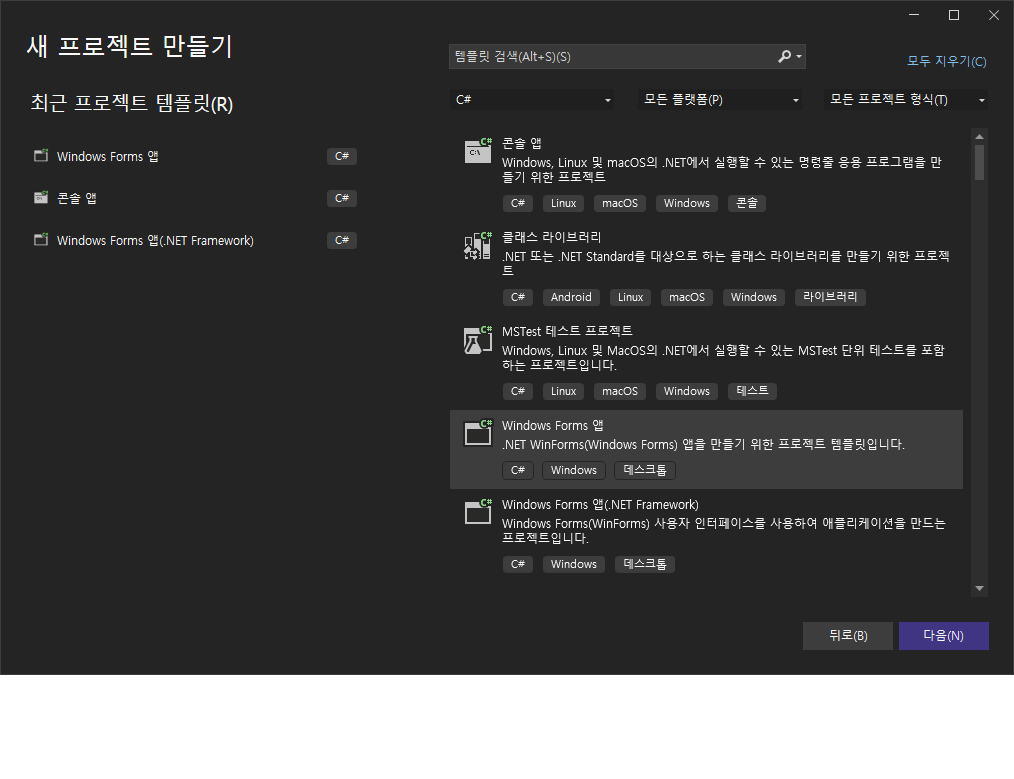The width and height of the screenshot is (1014, 779).
Task: Click 데스크톱 tag under Windows Forms 앱(.NET Framework)
Action: (645, 564)
